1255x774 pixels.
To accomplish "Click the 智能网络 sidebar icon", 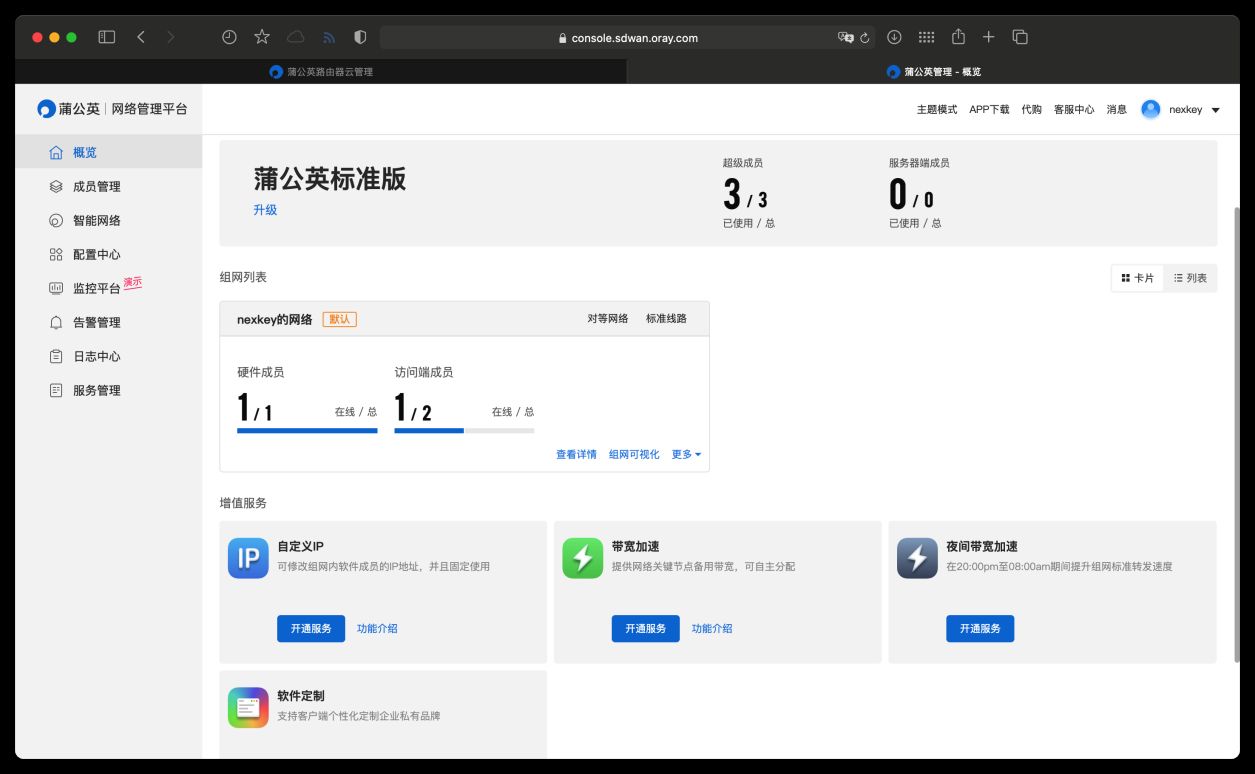I will tap(56, 221).
